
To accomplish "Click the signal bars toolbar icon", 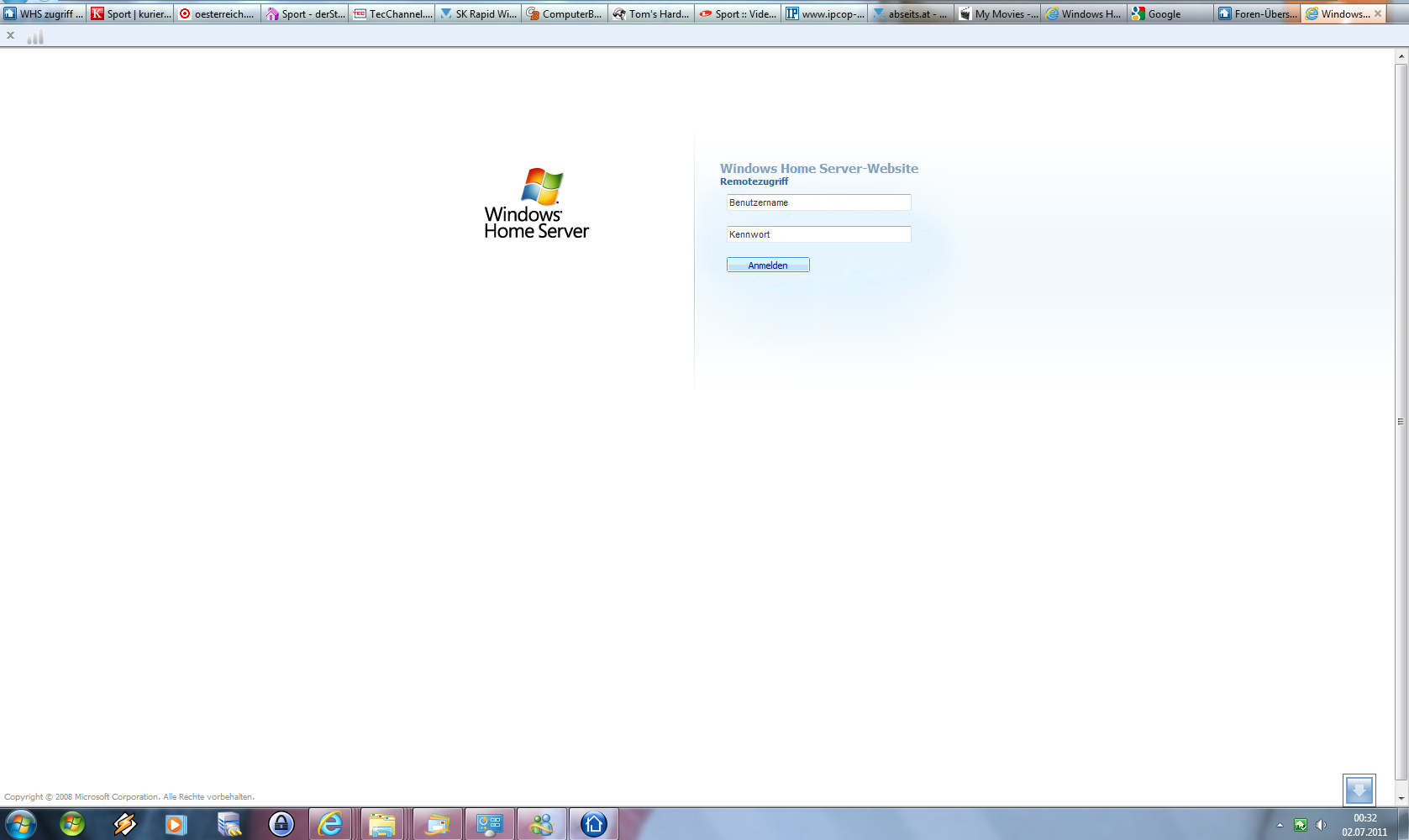I will pyautogui.click(x=35, y=36).
